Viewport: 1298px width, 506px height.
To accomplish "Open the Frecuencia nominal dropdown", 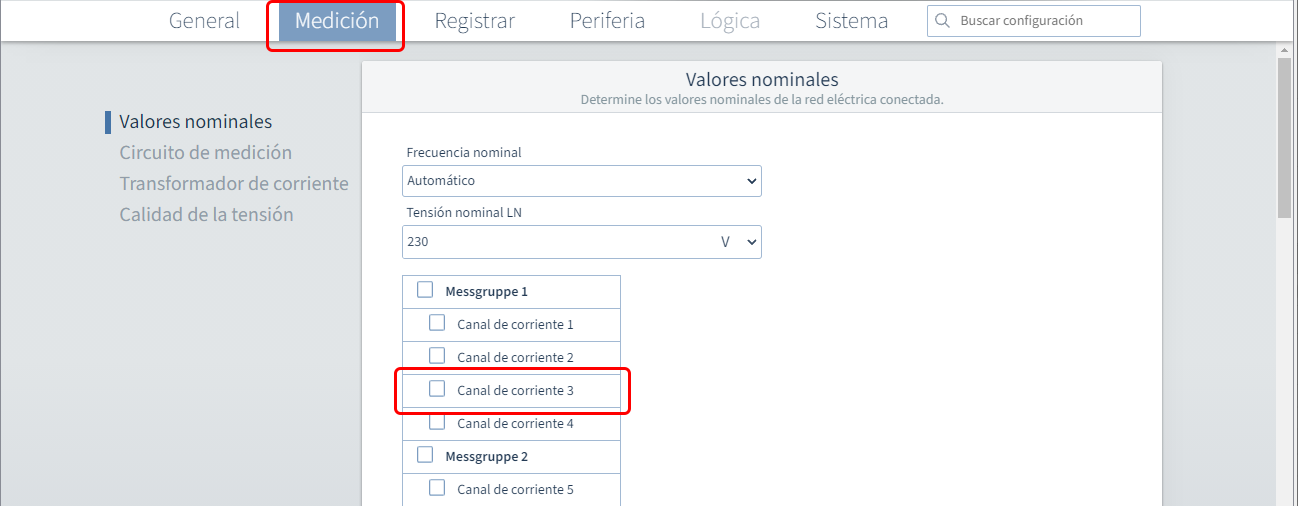I will point(582,181).
